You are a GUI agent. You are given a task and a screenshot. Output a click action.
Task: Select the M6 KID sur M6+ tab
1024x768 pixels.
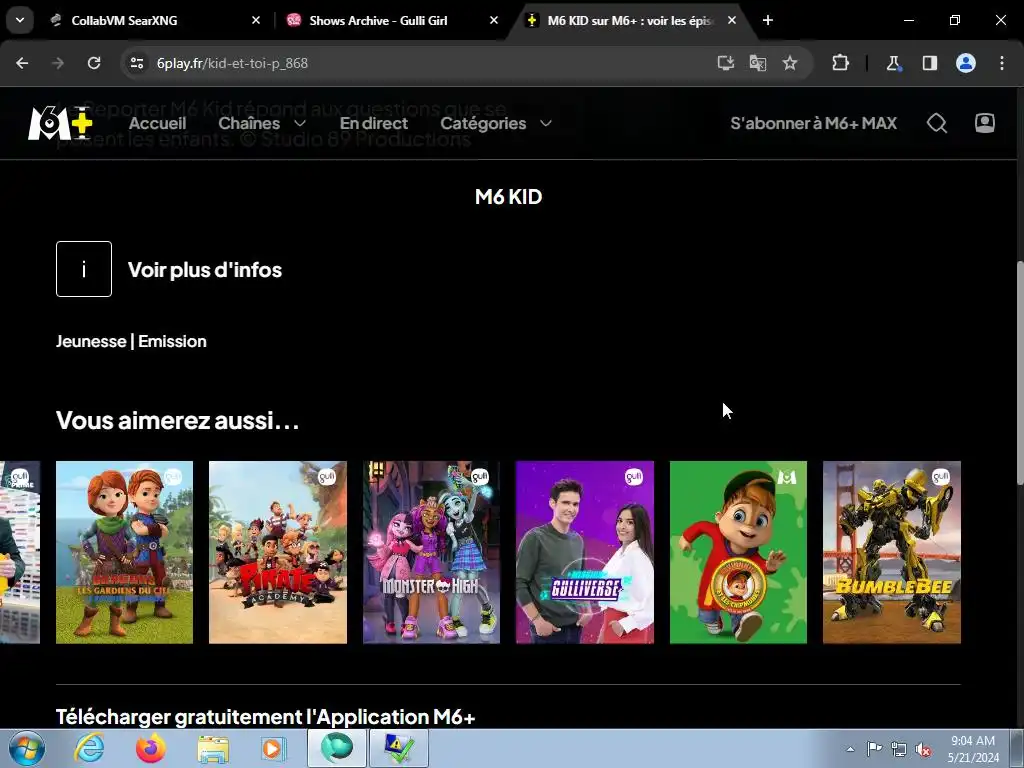coord(630,20)
